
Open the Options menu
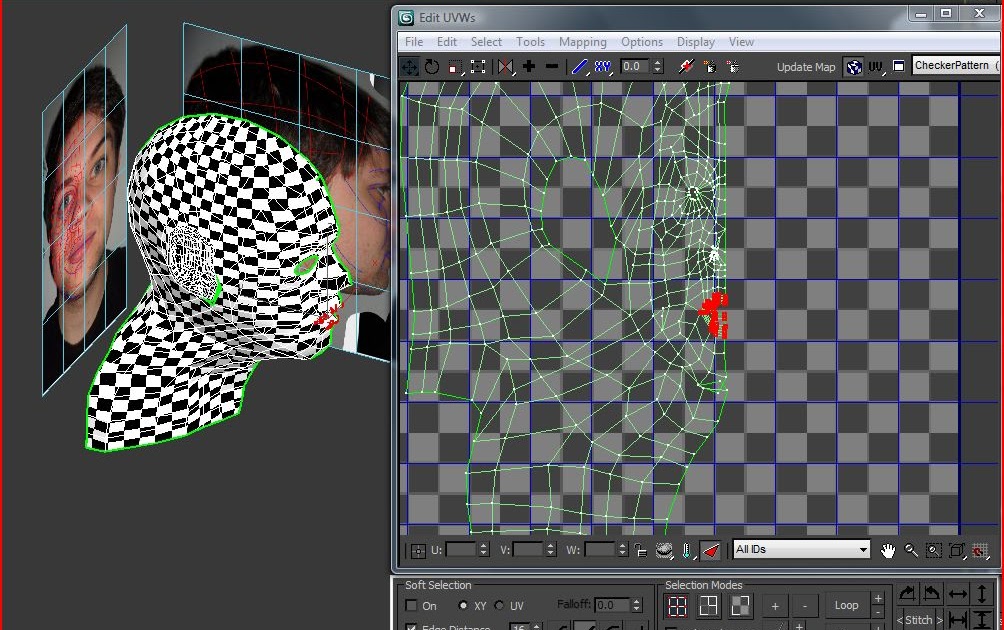(x=641, y=42)
